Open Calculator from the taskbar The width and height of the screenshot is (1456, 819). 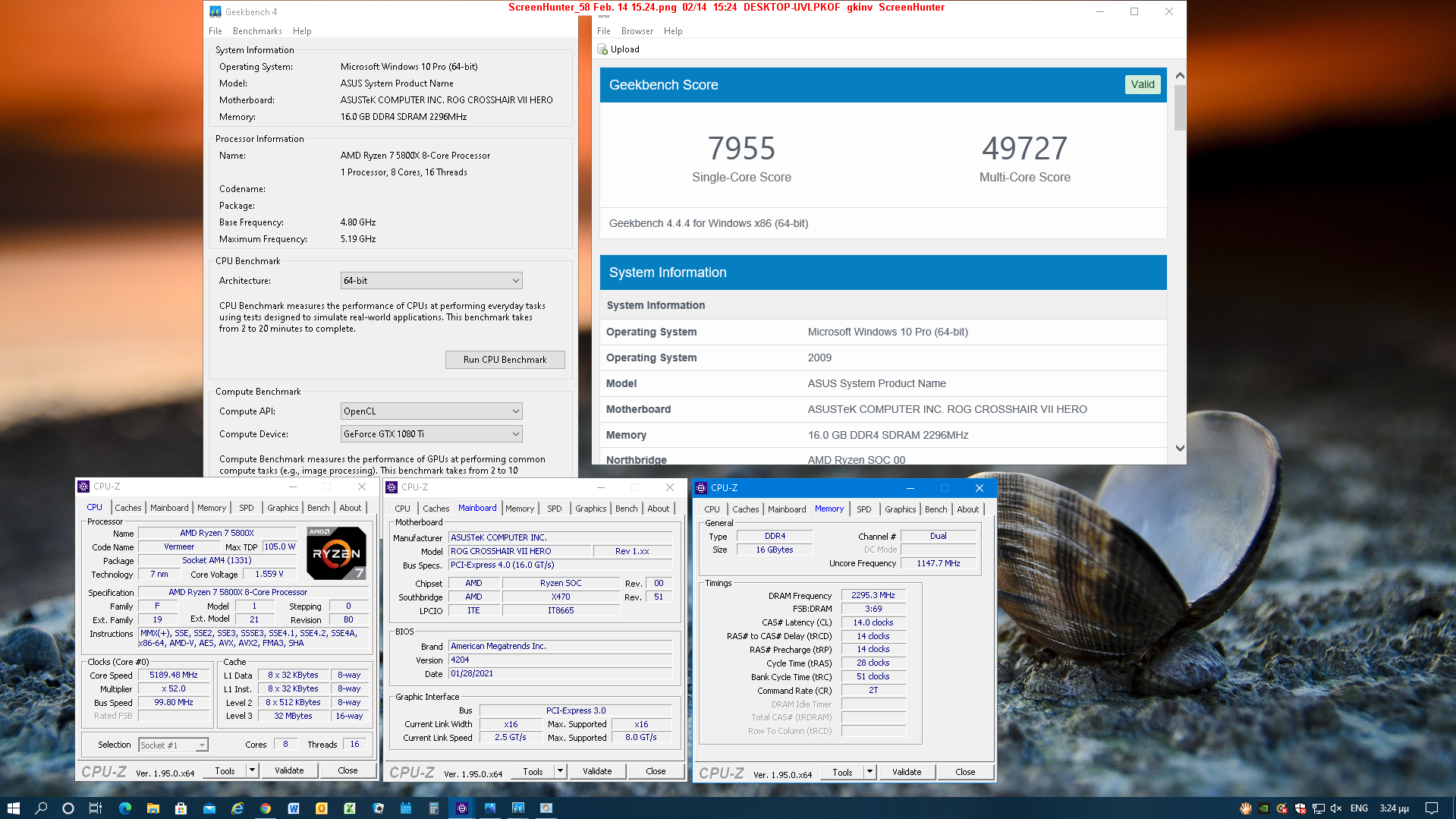pyautogui.click(x=434, y=808)
